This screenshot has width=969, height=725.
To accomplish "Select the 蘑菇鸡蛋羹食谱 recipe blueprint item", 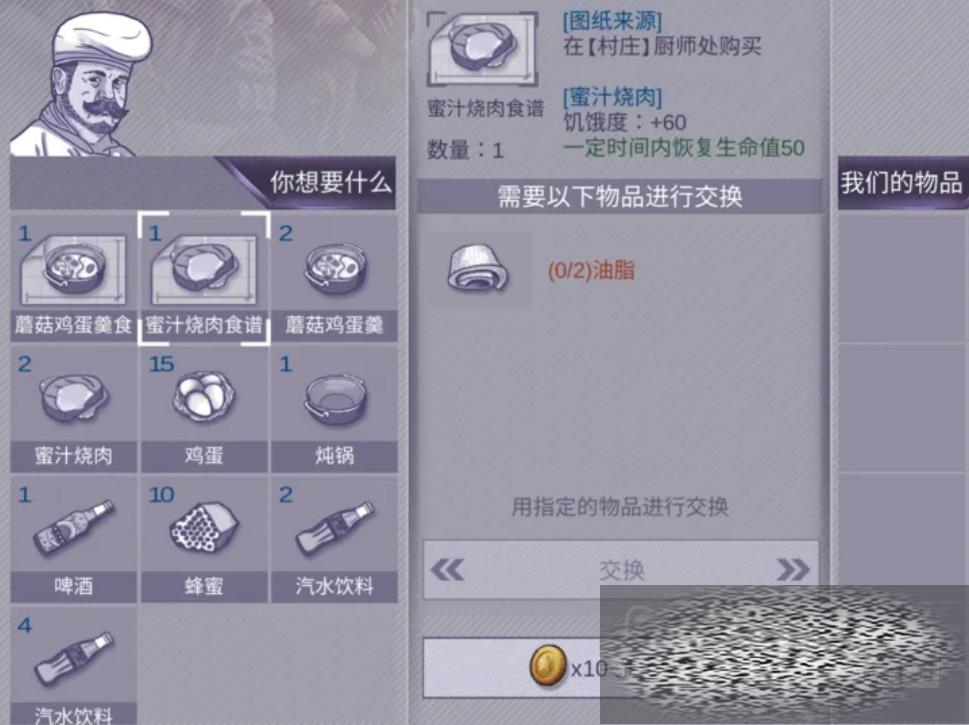I will [x=73, y=279].
